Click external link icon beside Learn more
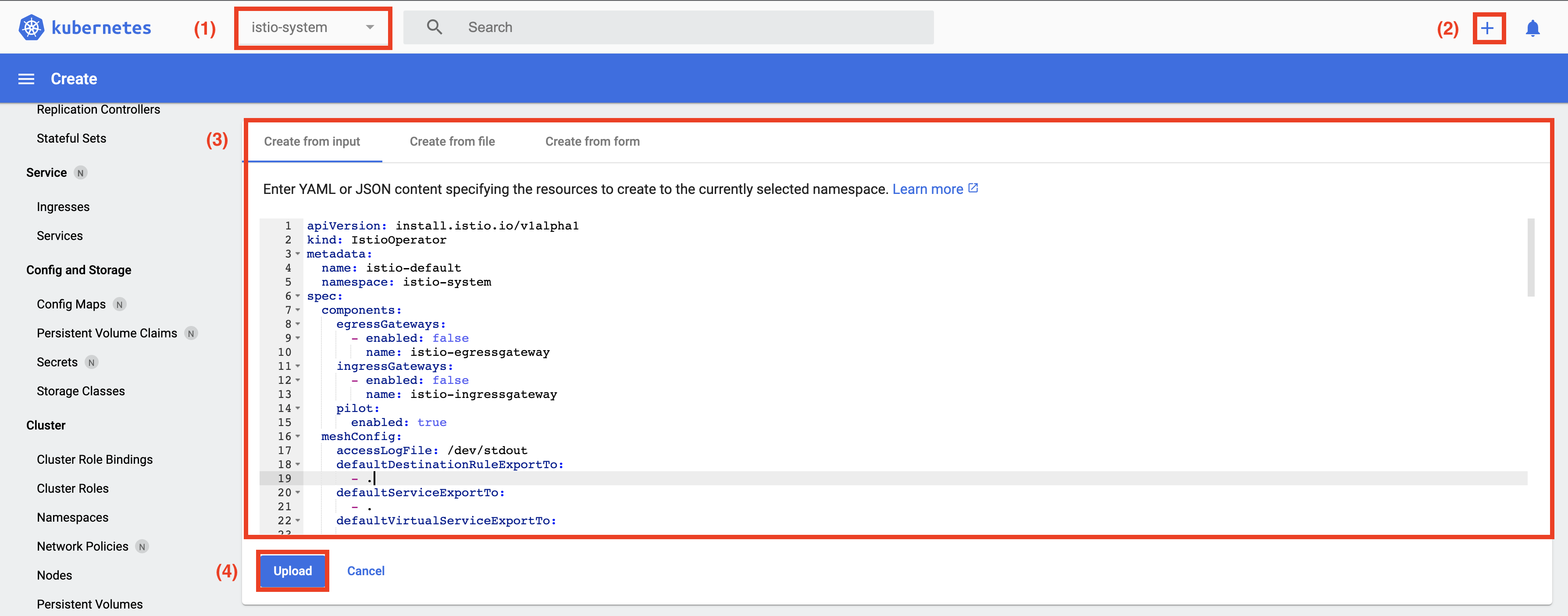This screenshot has height=616, width=1568. (973, 188)
